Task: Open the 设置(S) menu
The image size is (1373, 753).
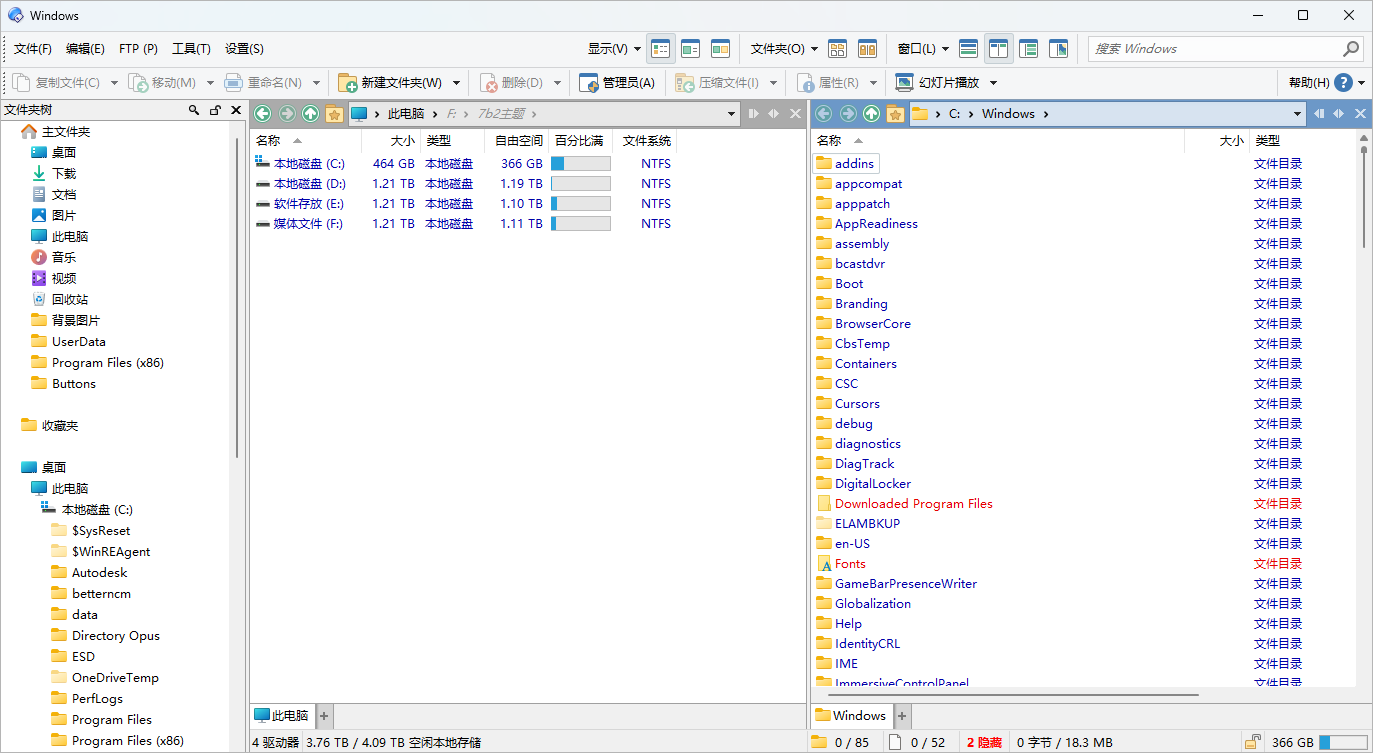Action: coord(245,48)
